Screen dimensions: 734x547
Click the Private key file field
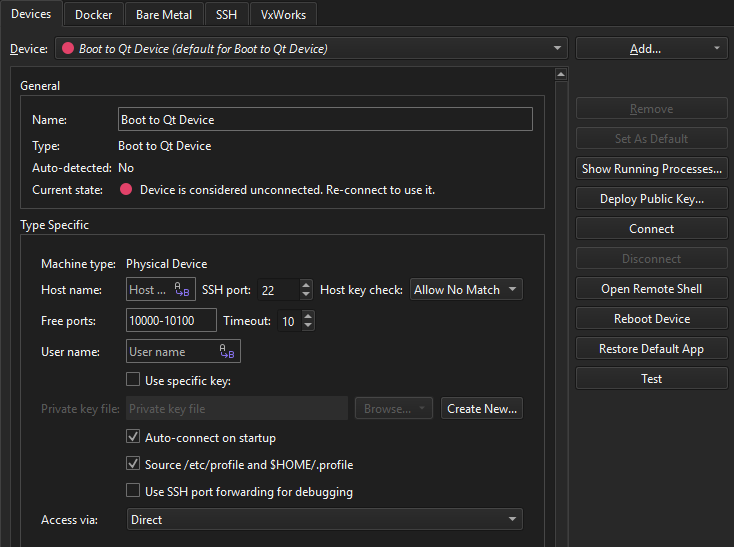click(x=237, y=408)
